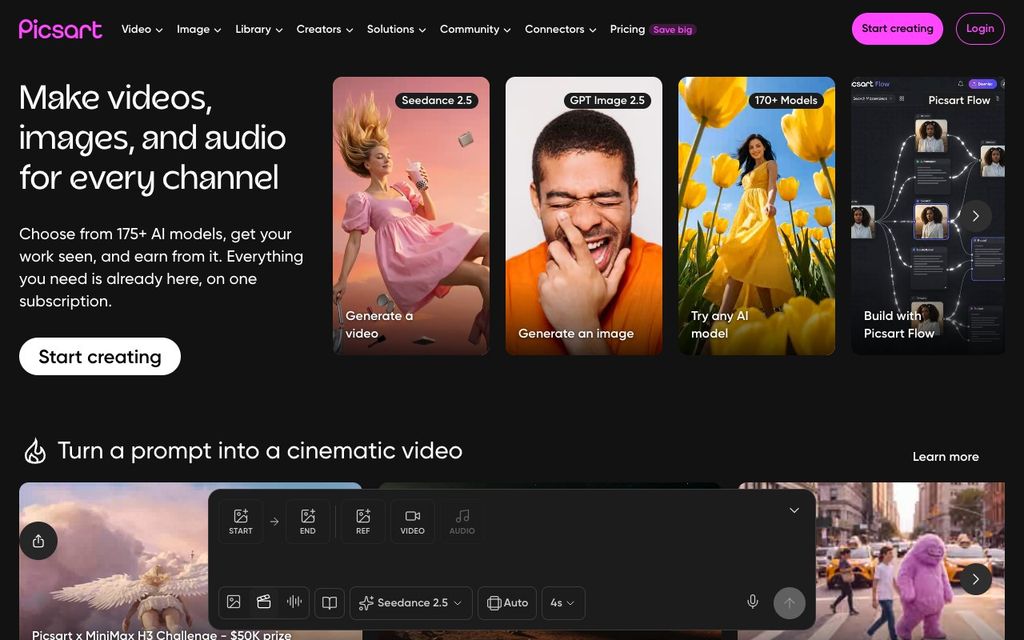Add a START frame image
The width and height of the screenshot is (1024, 640).
point(240,521)
